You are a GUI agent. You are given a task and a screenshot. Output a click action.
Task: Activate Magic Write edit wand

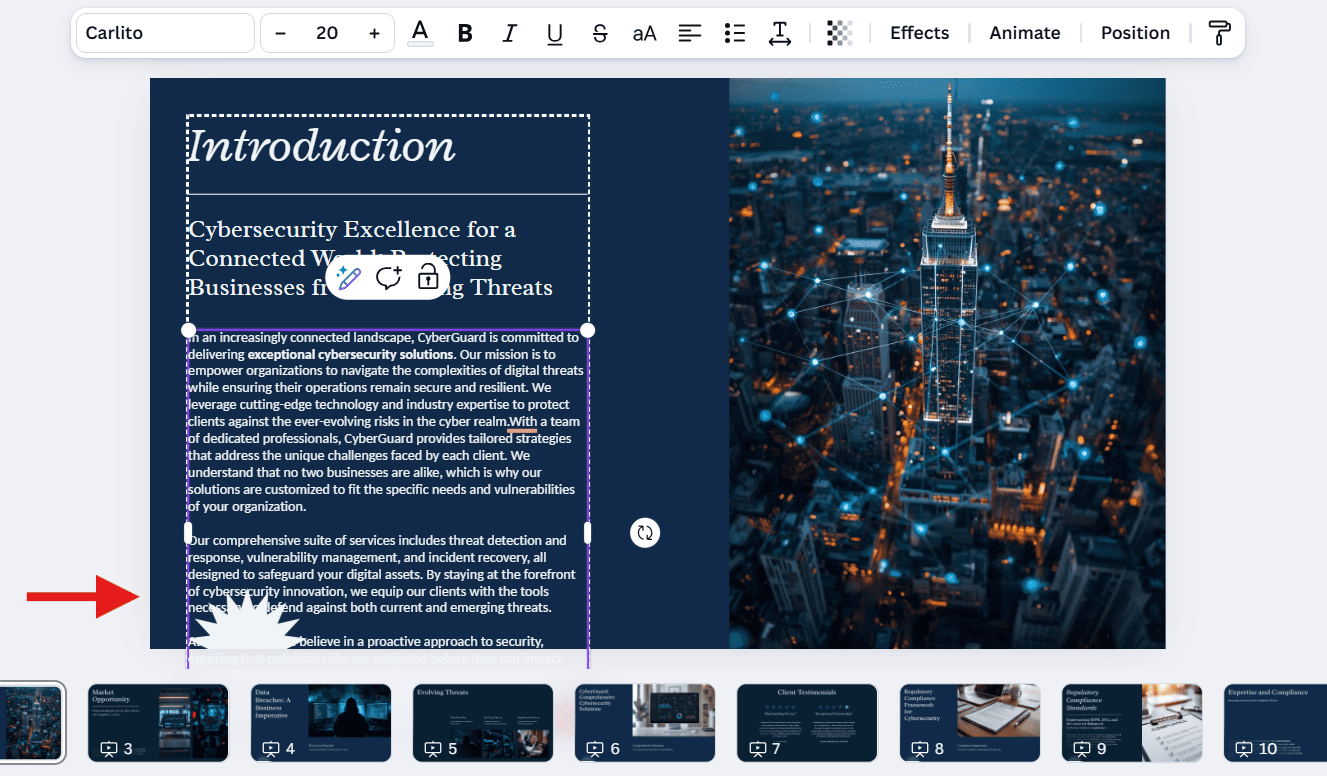pos(348,278)
